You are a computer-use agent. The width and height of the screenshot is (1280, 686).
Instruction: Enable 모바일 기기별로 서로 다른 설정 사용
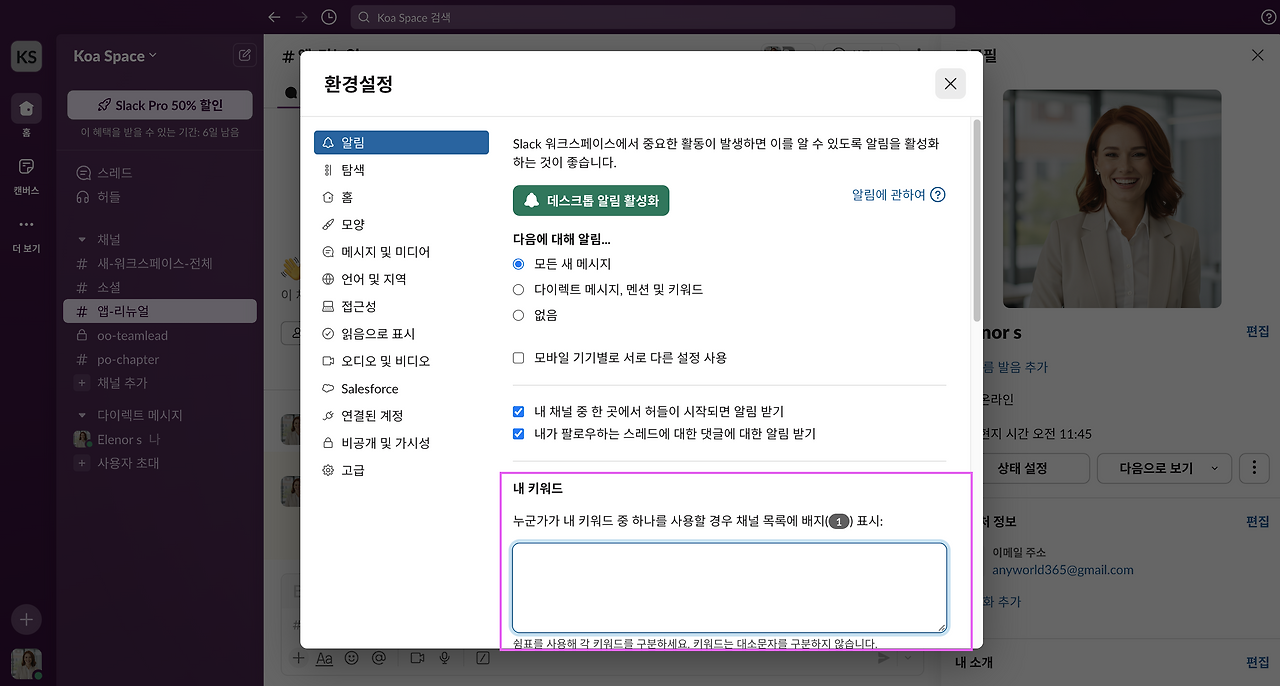[x=518, y=357]
